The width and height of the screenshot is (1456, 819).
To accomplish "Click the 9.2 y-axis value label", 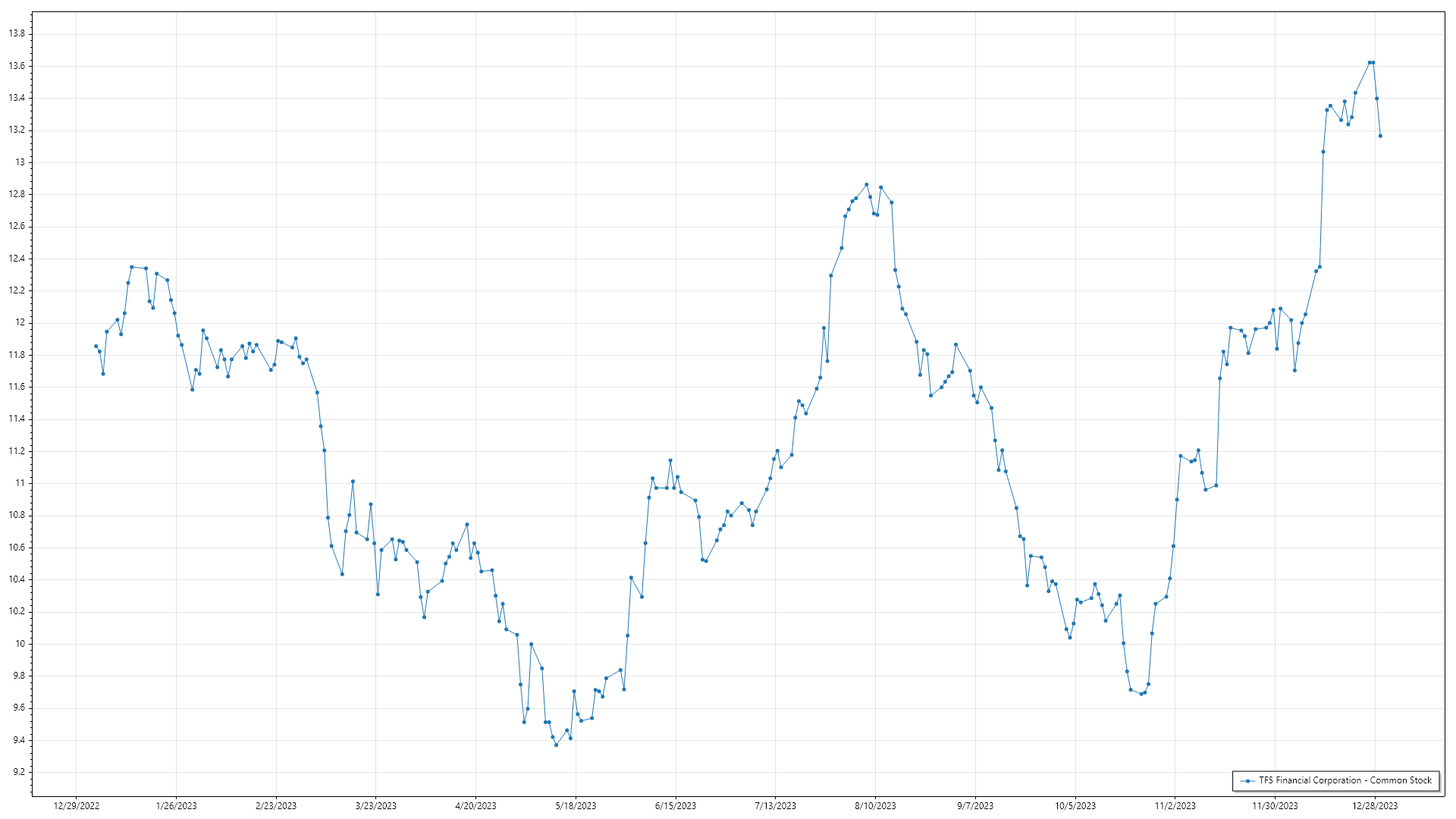I will [18, 772].
